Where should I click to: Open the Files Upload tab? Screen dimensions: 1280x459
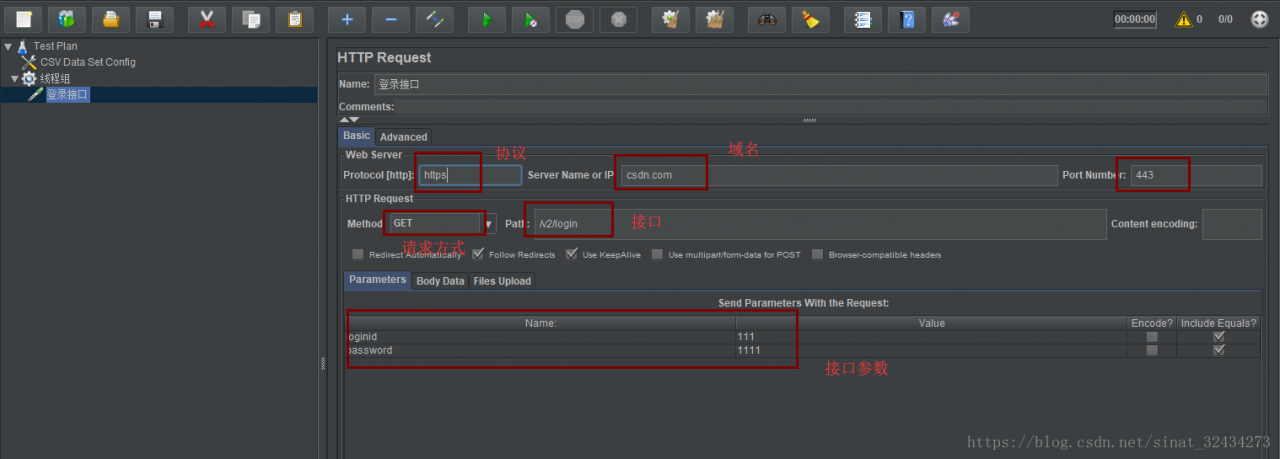tap(502, 281)
